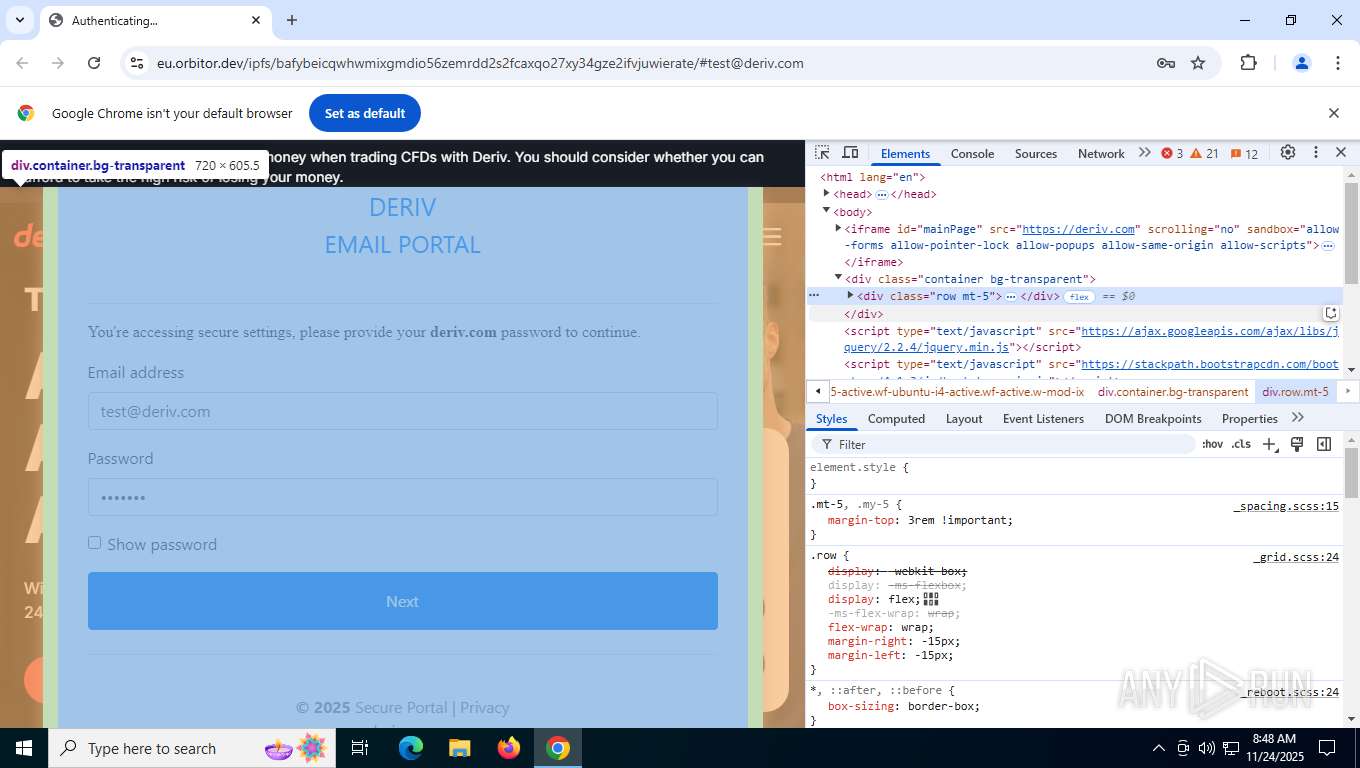
Task: Show the 21 warnings indicator
Action: pos(1204,154)
